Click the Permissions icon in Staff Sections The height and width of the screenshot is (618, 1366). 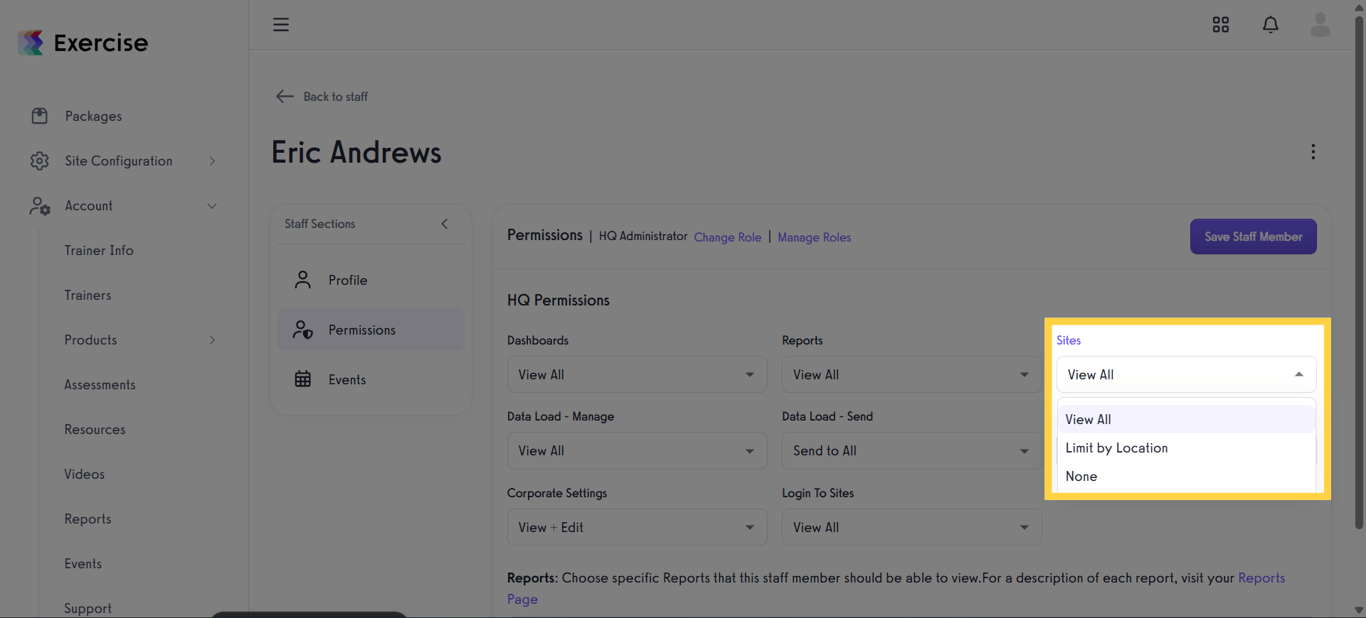303,329
